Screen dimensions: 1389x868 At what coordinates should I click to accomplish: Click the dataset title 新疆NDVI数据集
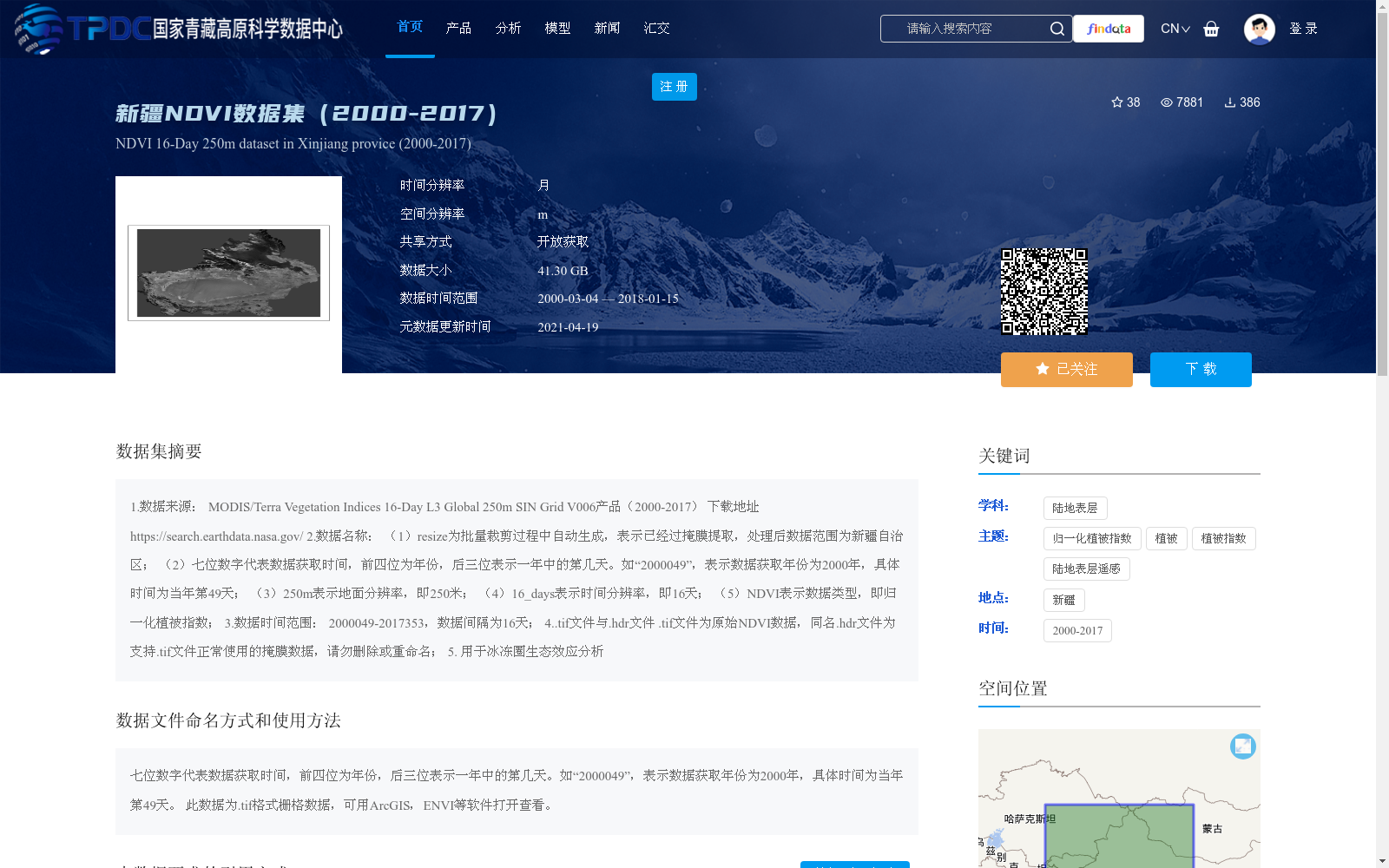pyautogui.click(x=306, y=114)
